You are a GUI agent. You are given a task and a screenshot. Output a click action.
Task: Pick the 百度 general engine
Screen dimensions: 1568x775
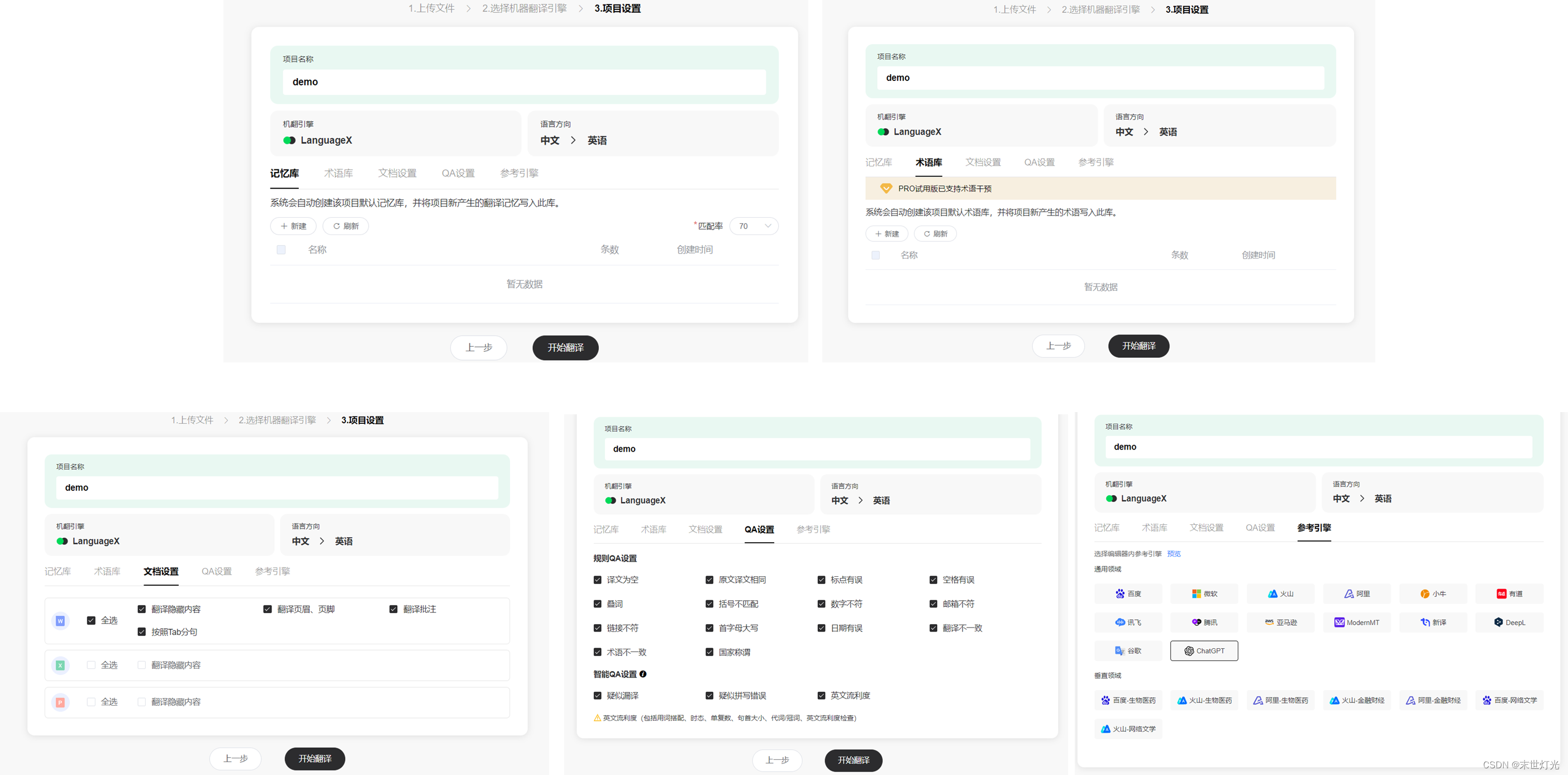(1127, 593)
